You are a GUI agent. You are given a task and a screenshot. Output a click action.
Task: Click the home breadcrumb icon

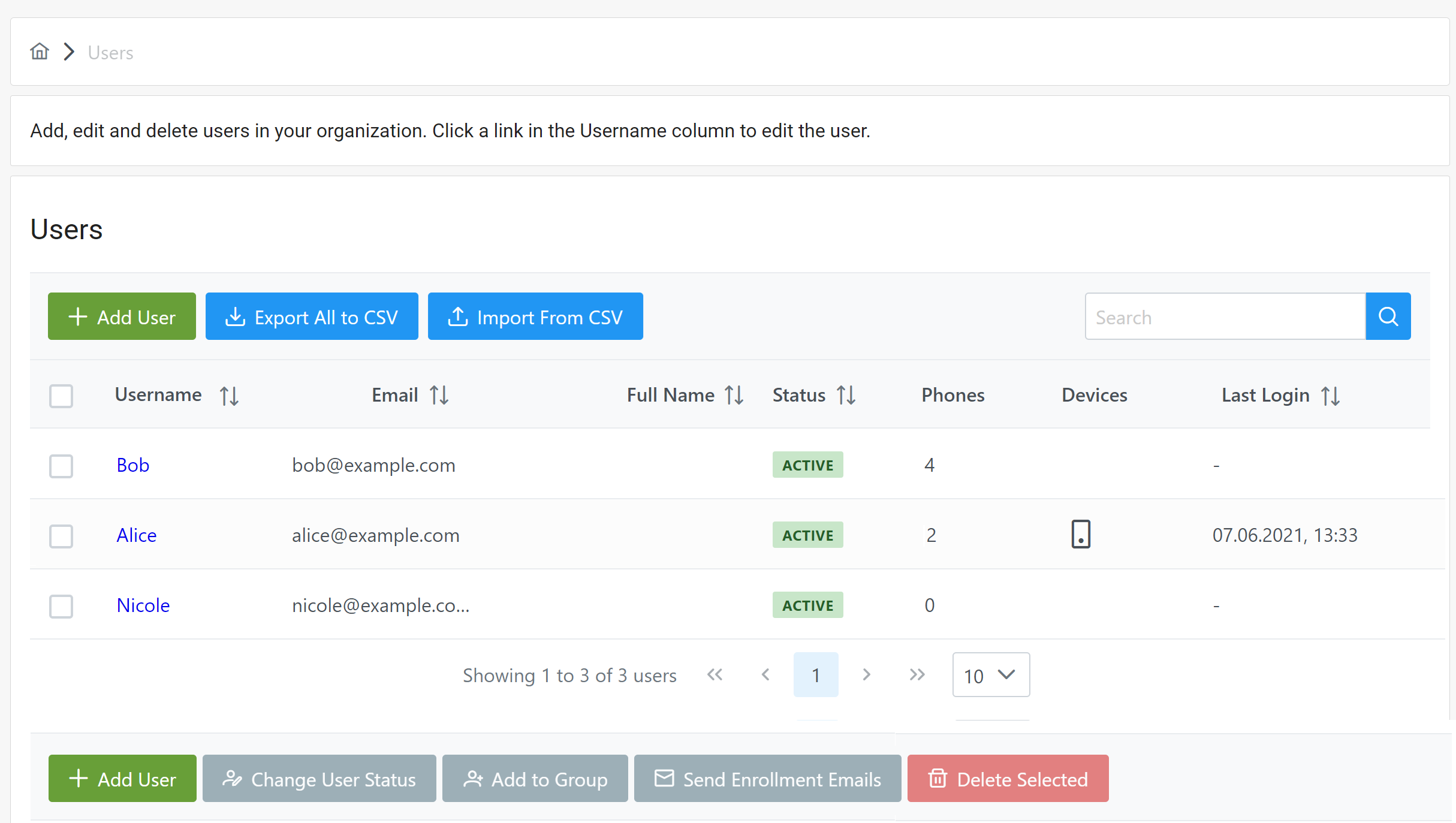pyautogui.click(x=40, y=52)
